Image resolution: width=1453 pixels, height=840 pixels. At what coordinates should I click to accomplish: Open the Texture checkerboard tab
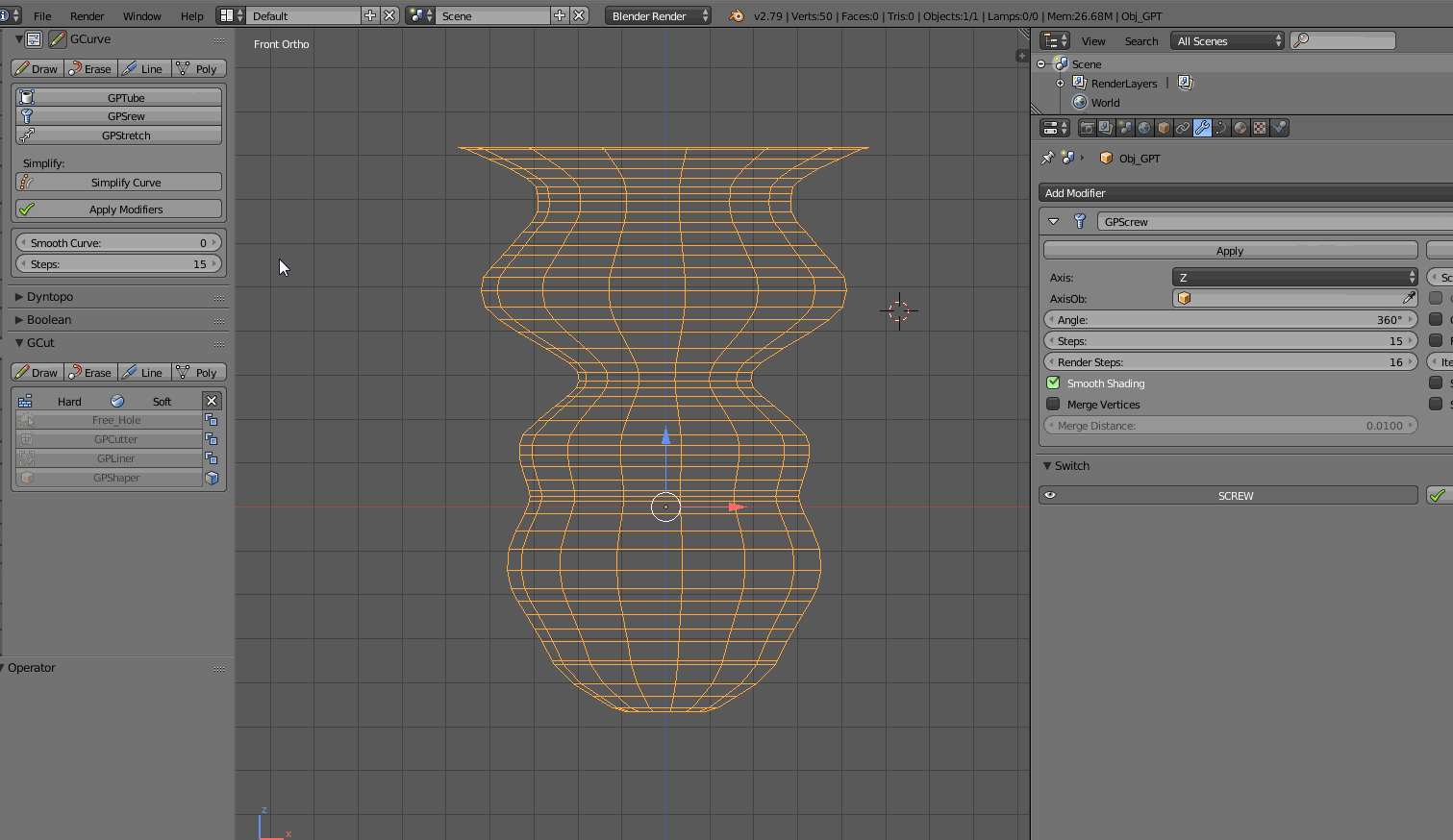click(1260, 128)
